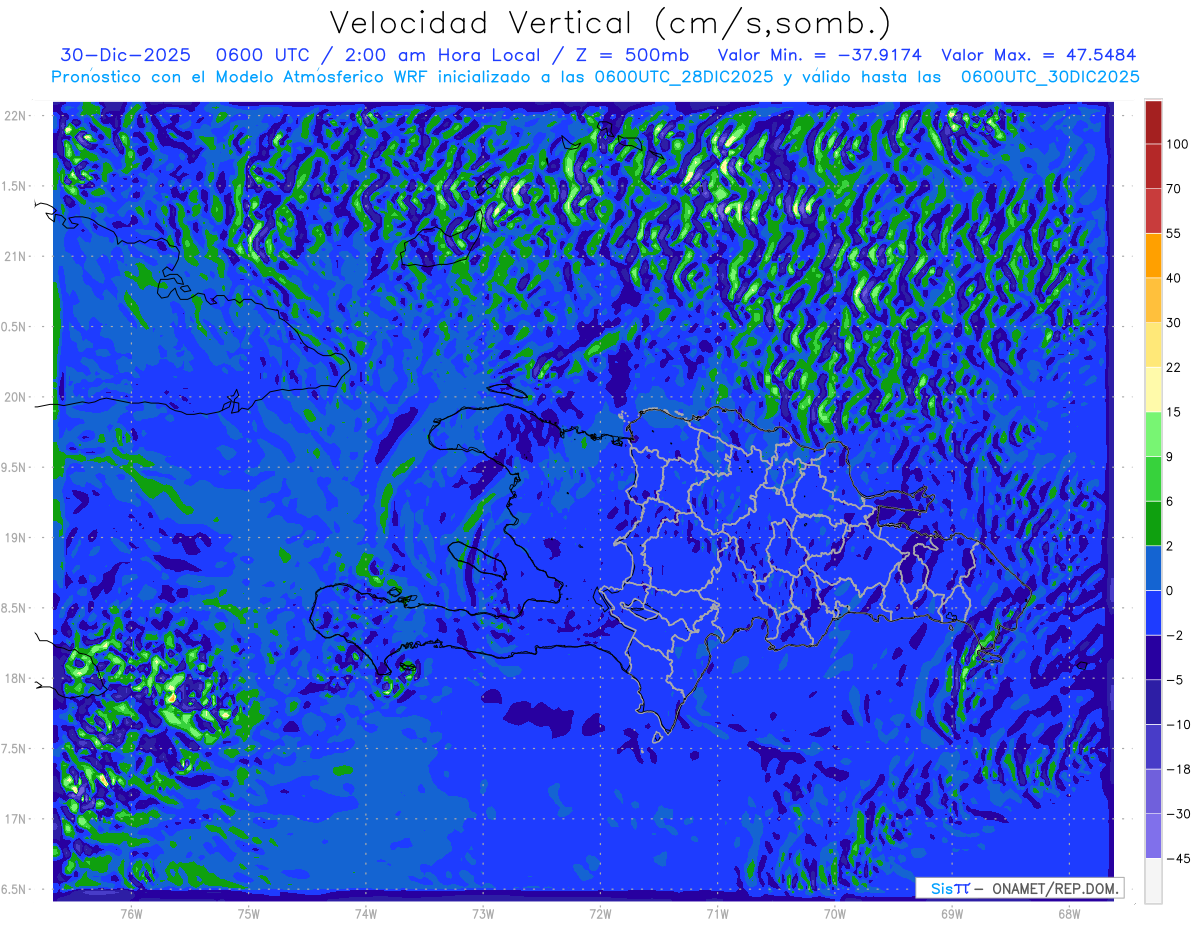Select the 'Pronostico con el Modelo Atmosferico WRF' line
Viewport: 1200px width, 927px height.
click(x=595, y=77)
